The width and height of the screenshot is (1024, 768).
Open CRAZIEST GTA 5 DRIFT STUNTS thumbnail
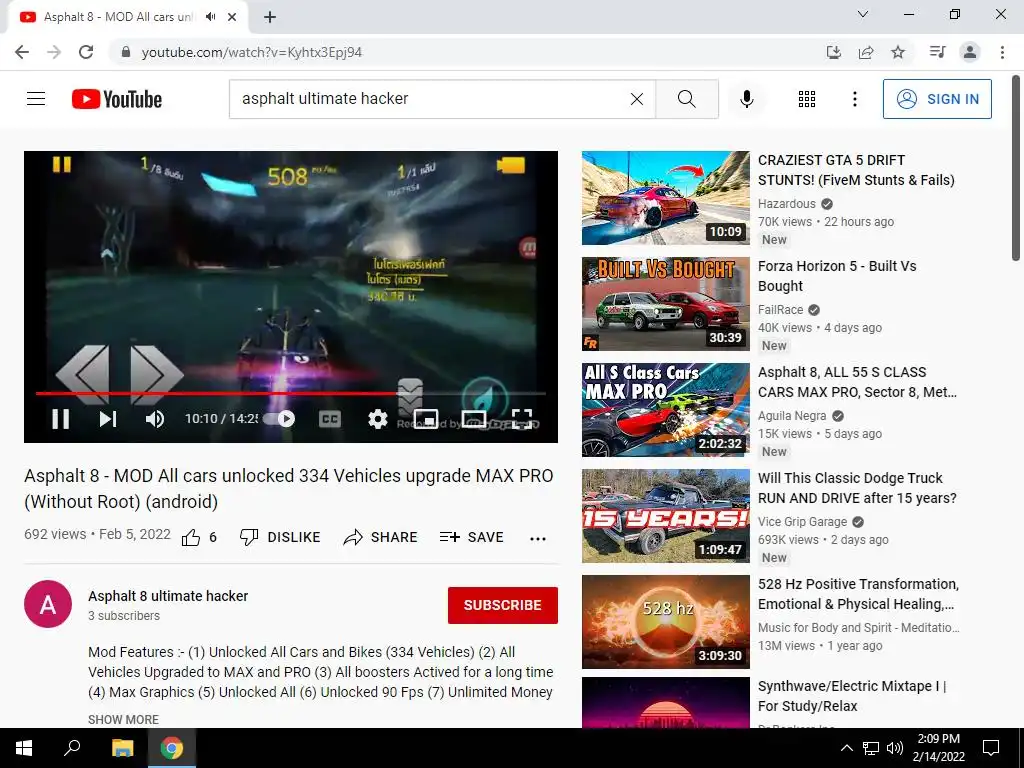(x=665, y=198)
